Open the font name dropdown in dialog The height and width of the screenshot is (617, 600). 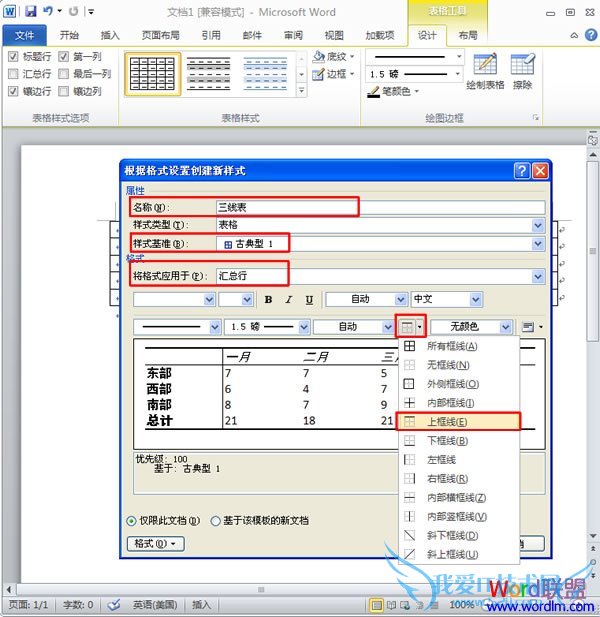click(209, 300)
